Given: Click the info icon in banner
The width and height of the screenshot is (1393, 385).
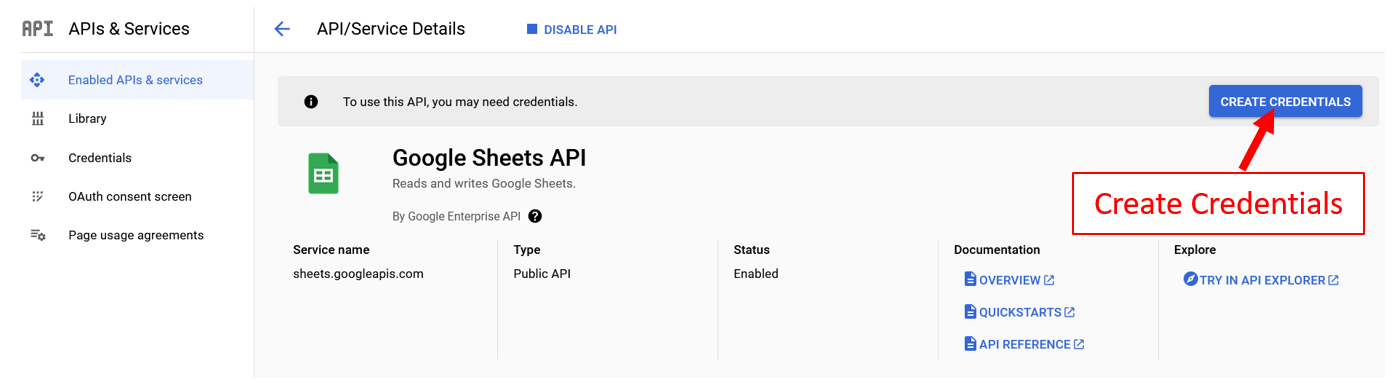Looking at the screenshot, I should click(x=311, y=102).
